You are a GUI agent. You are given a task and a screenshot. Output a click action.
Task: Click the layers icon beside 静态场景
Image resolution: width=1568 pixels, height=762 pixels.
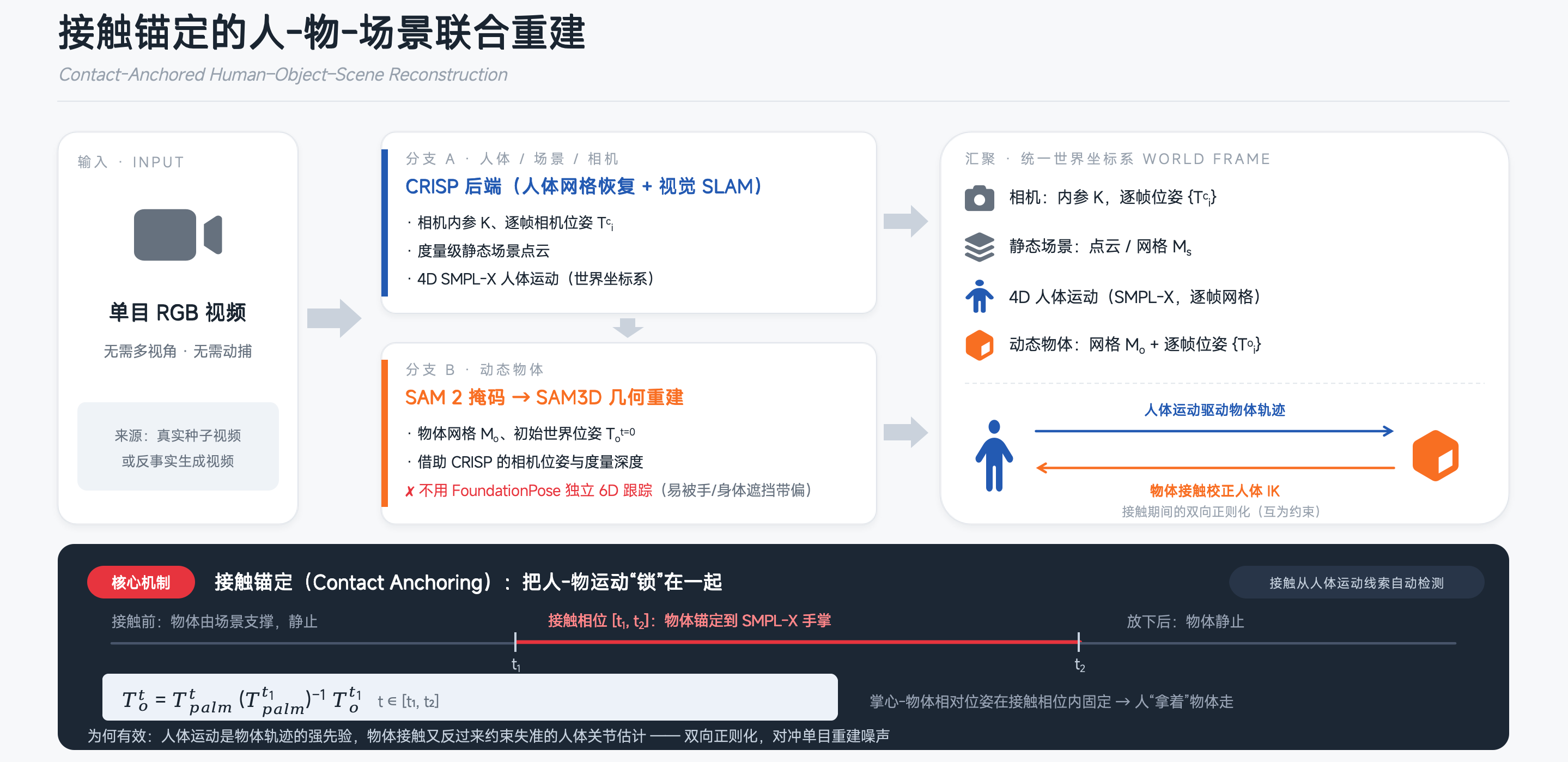(x=979, y=247)
